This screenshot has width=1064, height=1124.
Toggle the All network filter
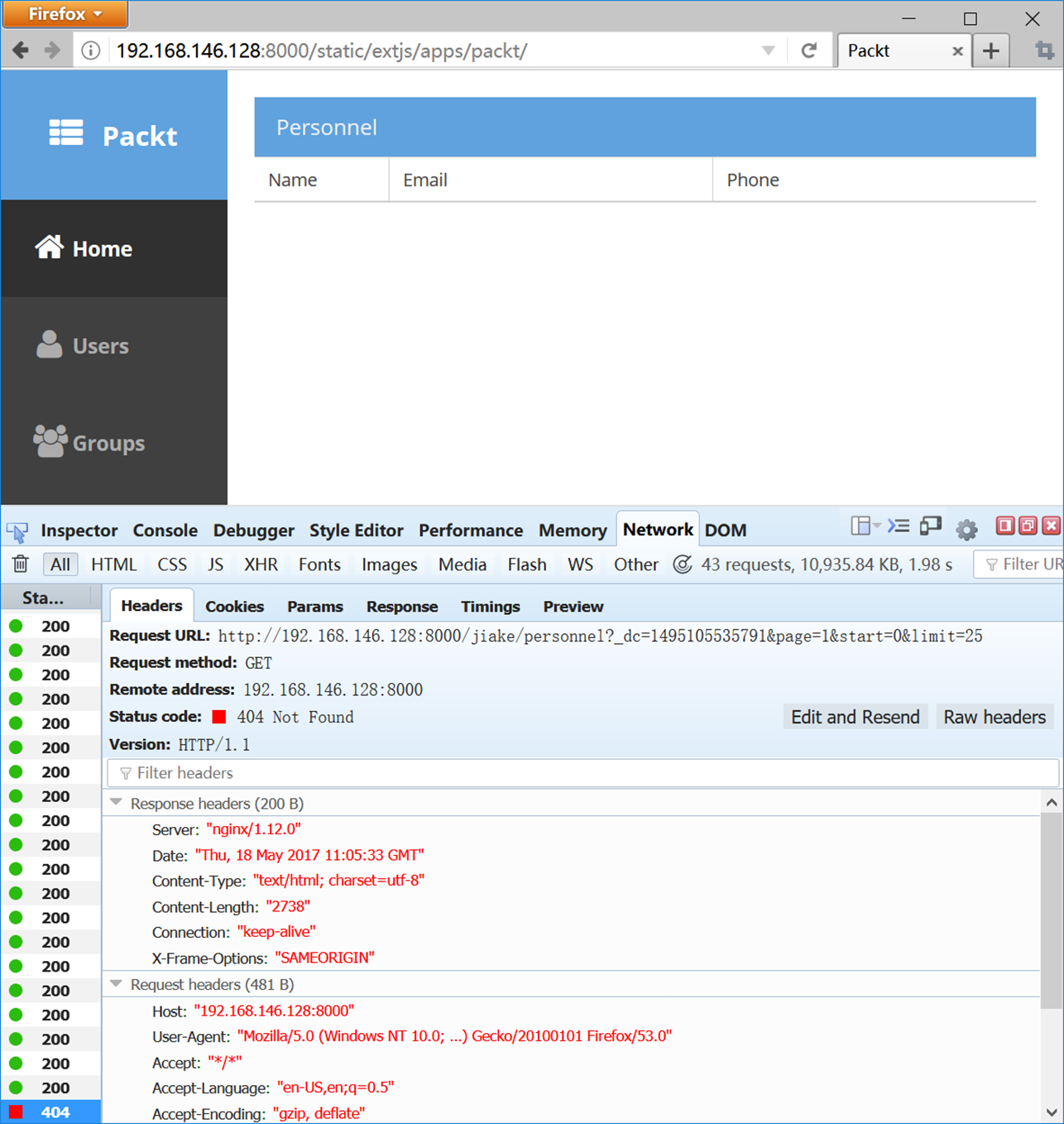click(60, 564)
